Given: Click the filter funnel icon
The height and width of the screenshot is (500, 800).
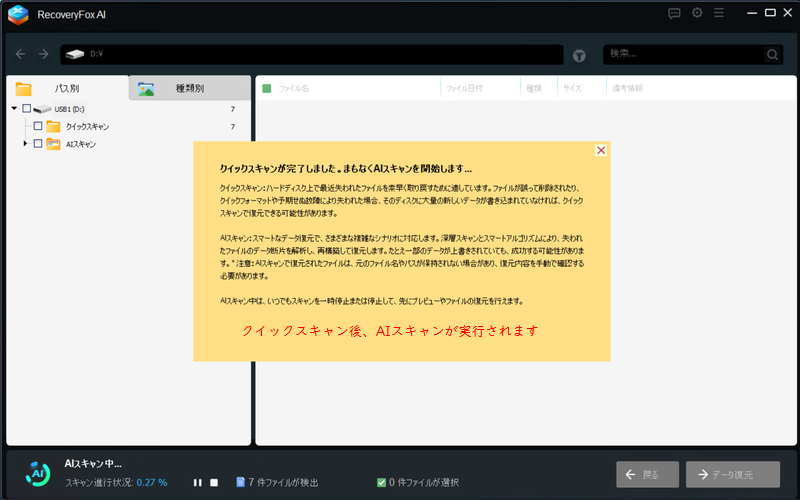Looking at the screenshot, I should 579,55.
